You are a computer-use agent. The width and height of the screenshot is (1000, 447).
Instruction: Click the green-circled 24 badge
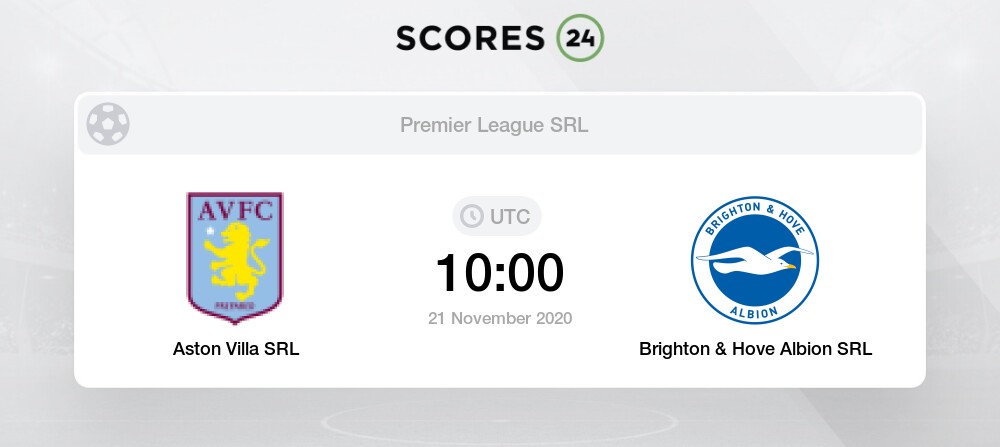point(580,38)
